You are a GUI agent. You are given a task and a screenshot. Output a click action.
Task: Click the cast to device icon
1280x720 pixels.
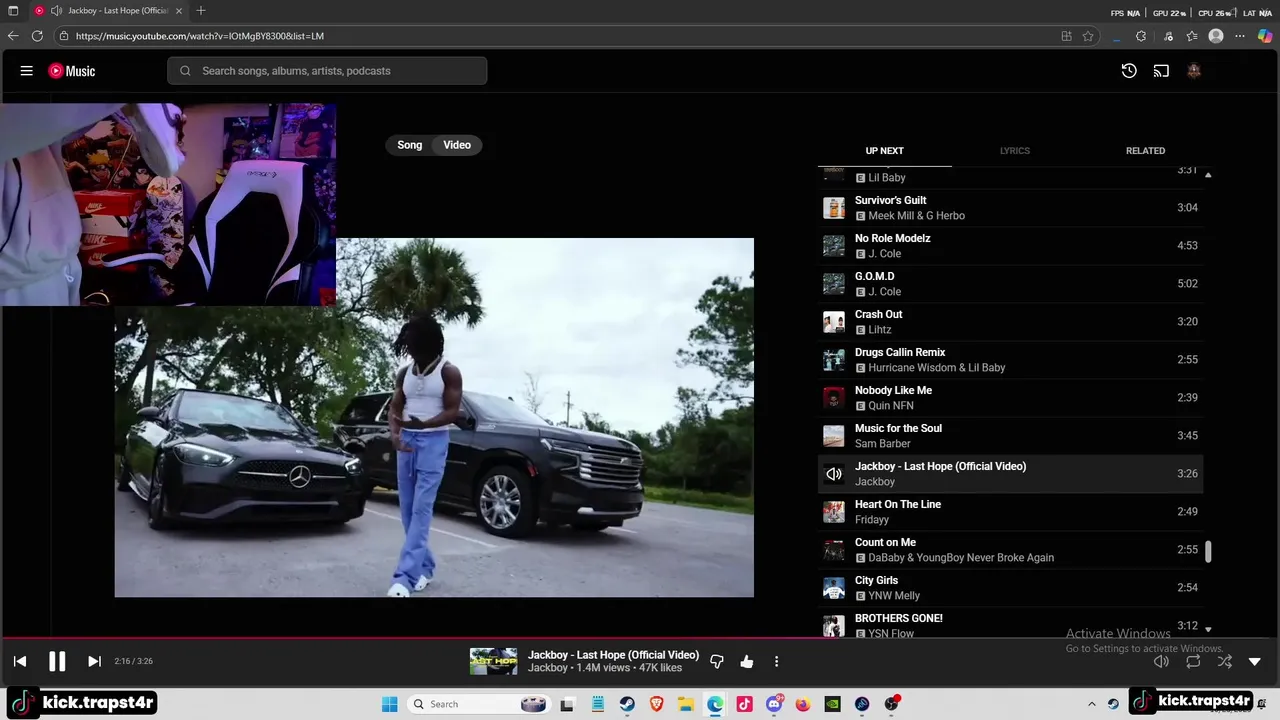1161,71
